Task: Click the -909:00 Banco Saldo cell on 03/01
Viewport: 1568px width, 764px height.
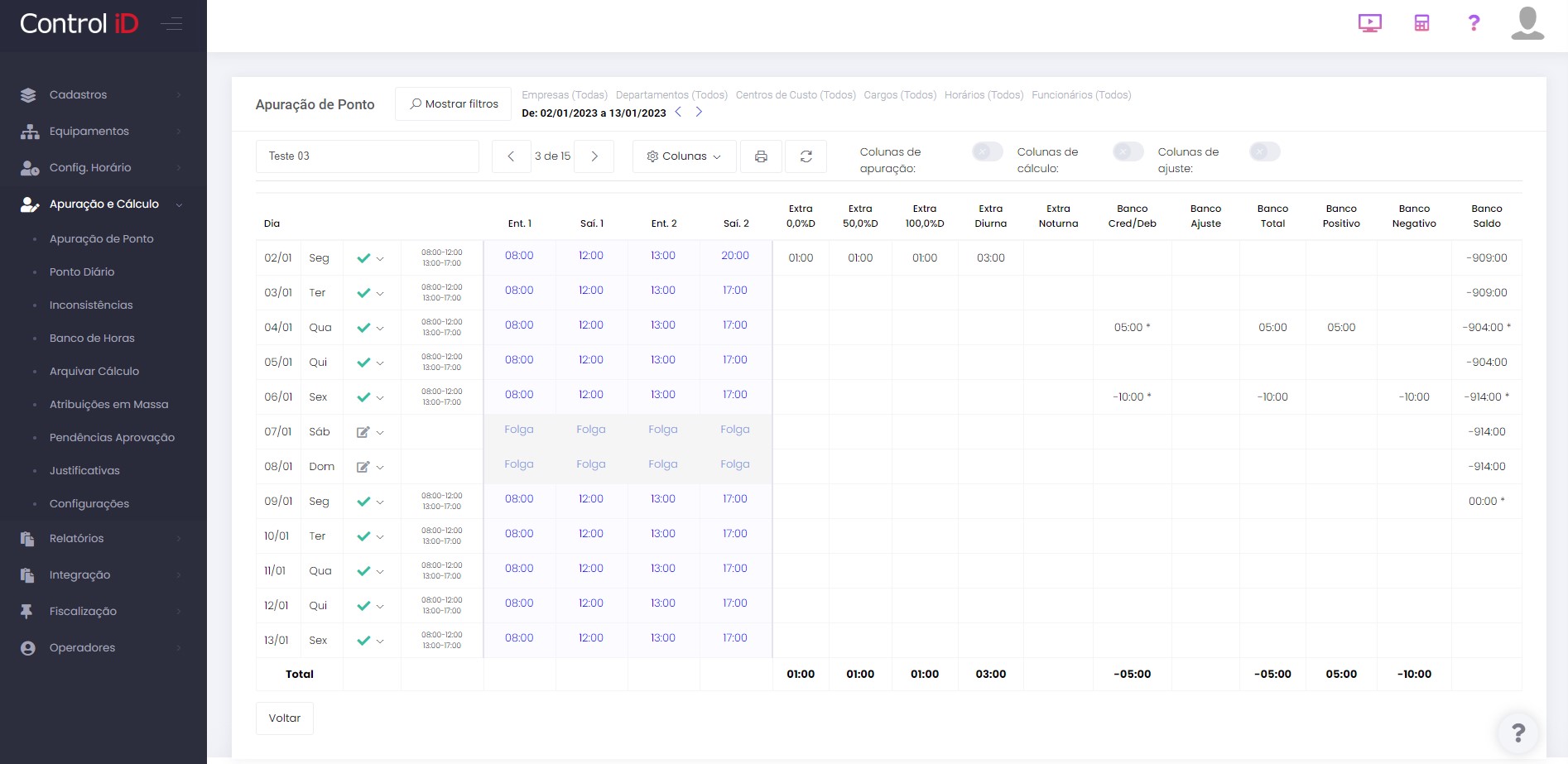Action: 1487,293
